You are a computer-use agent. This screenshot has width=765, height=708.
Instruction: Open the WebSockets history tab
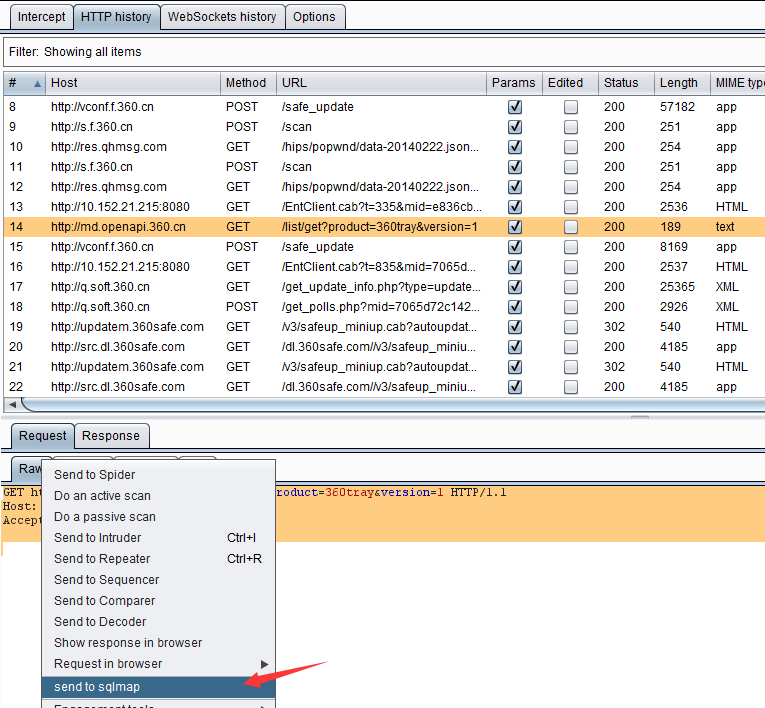pos(221,17)
